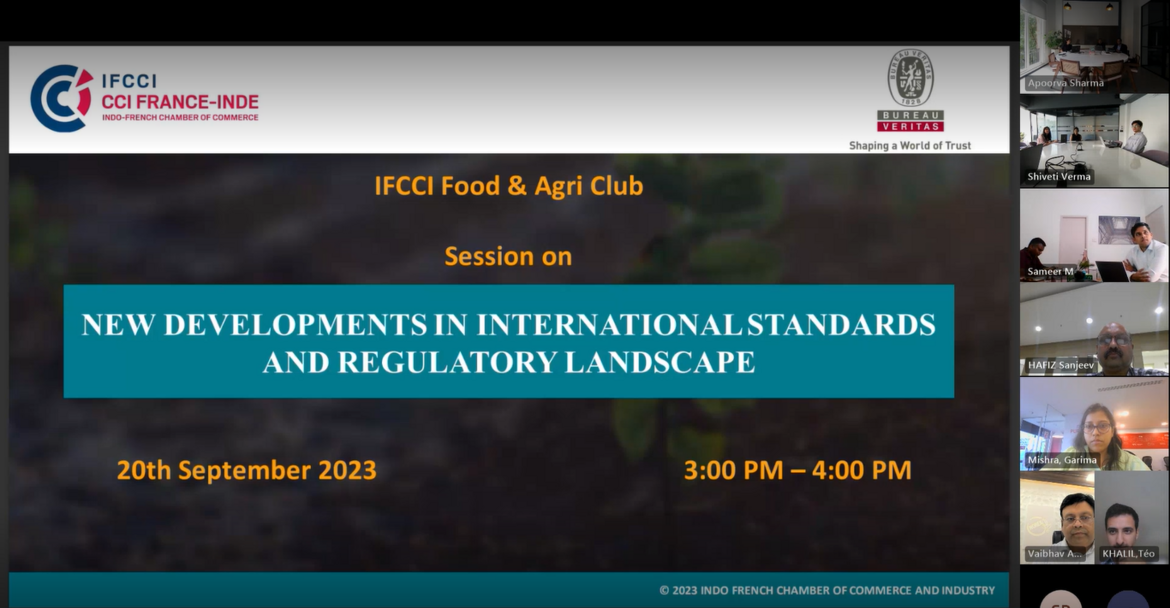
Task: Click the IFCCI circular emblem logo
Action: click(60, 99)
